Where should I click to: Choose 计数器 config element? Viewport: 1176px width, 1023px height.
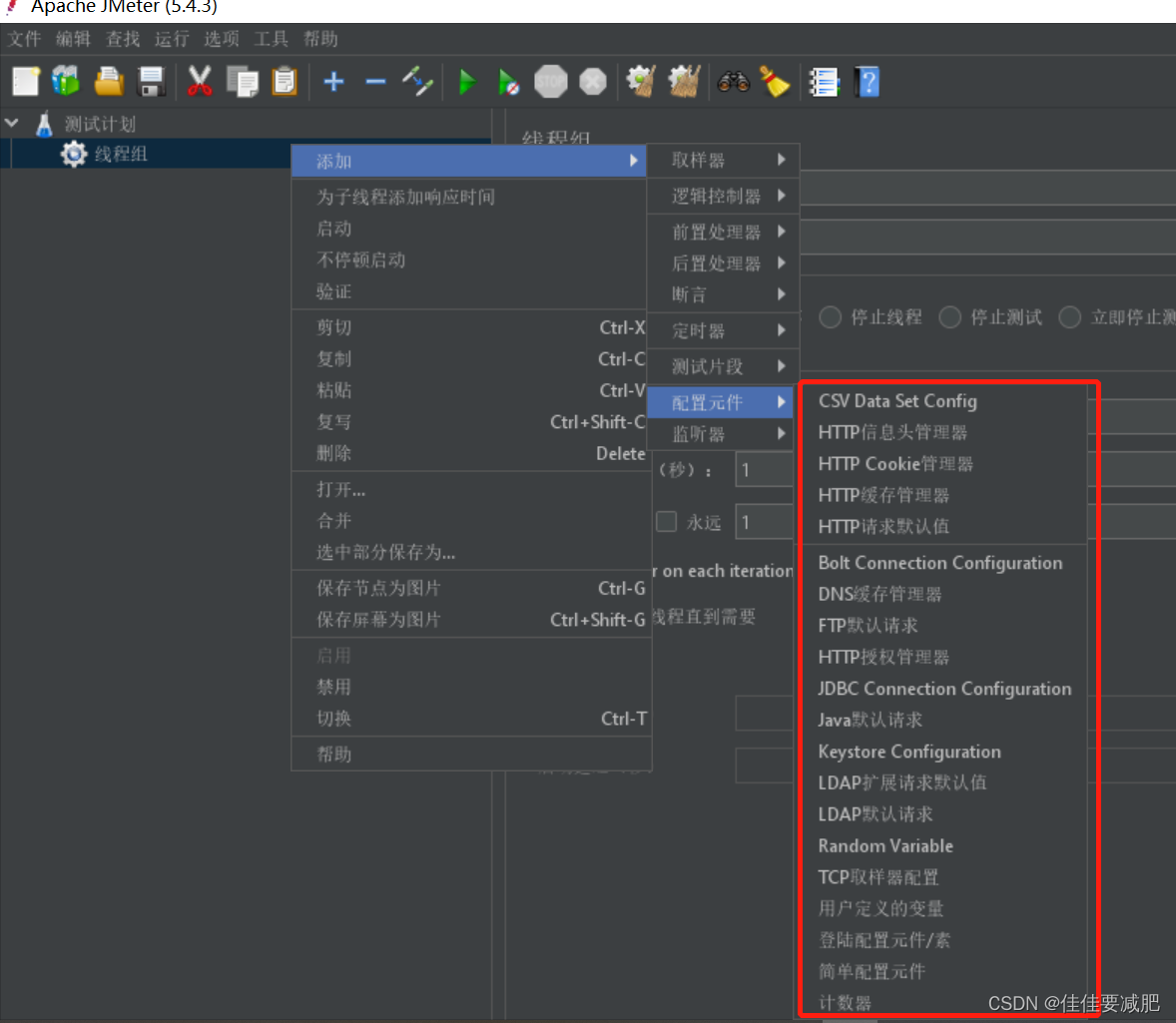click(x=942, y=1003)
